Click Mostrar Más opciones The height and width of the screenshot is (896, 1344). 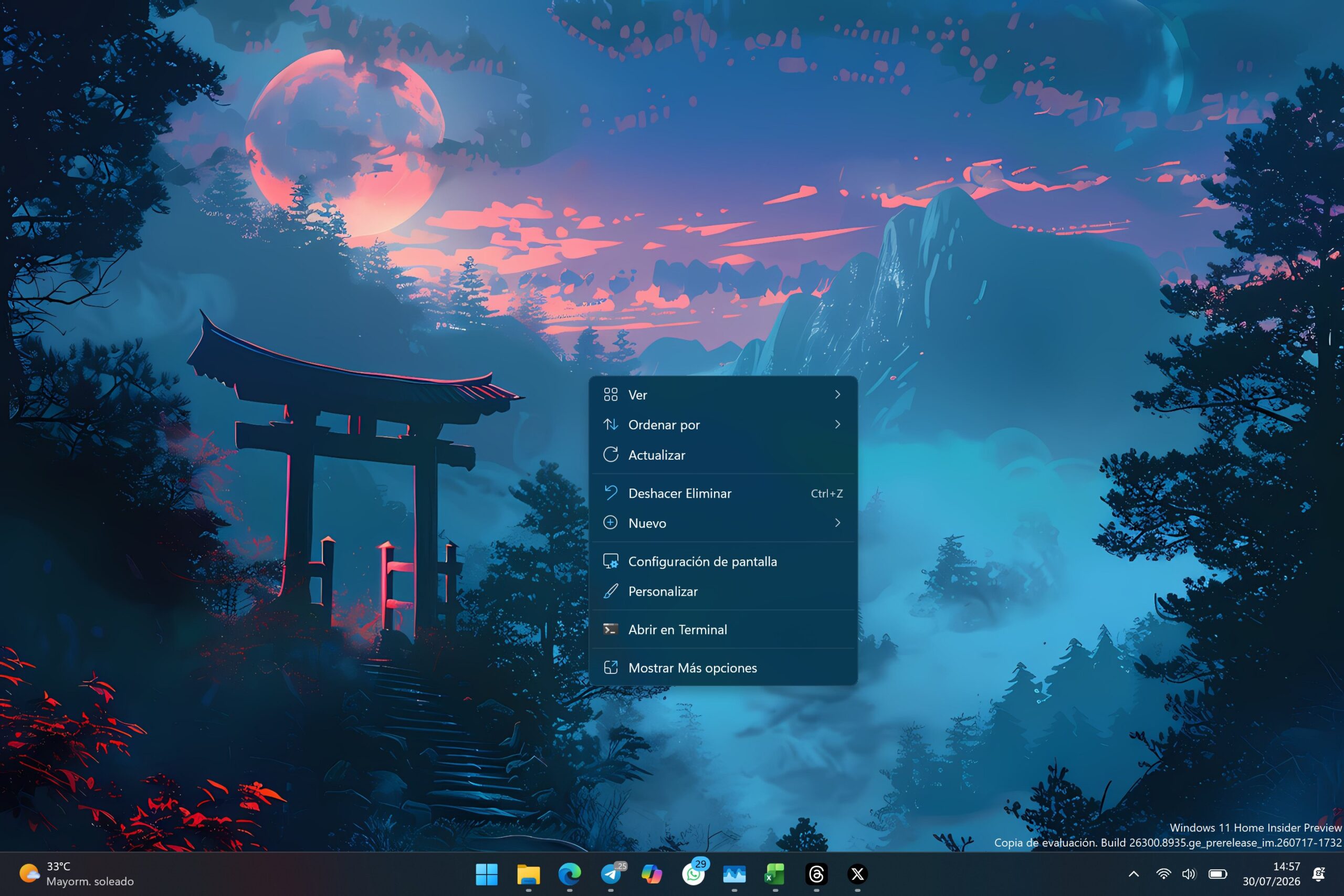tap(723, 668)
